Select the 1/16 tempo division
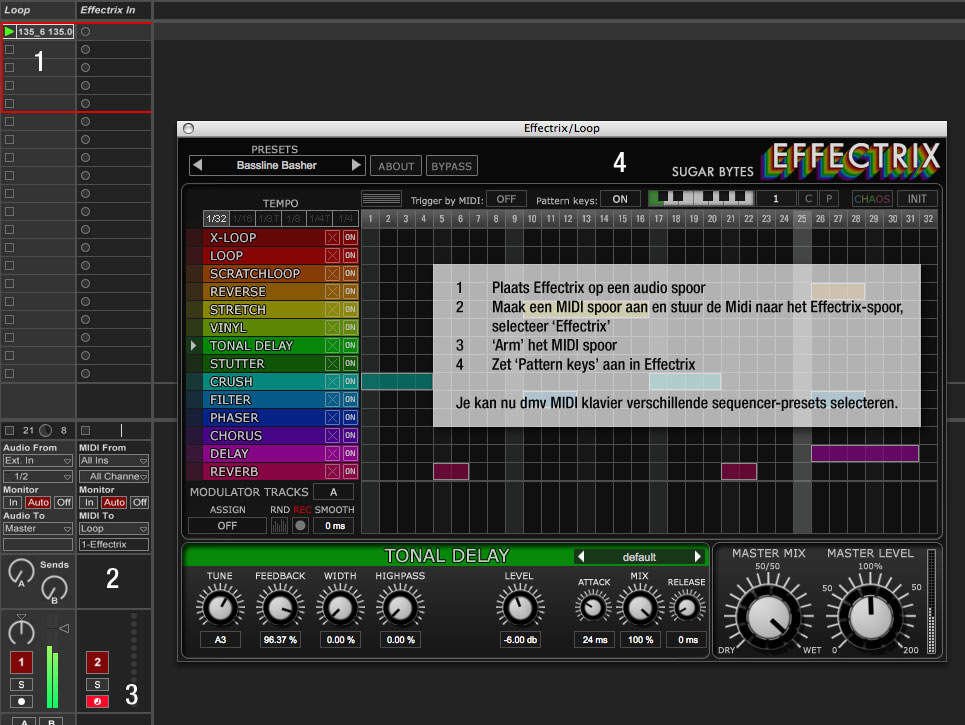Image resolution: width=965 pixels, height=725 pixels. (242, 218)
